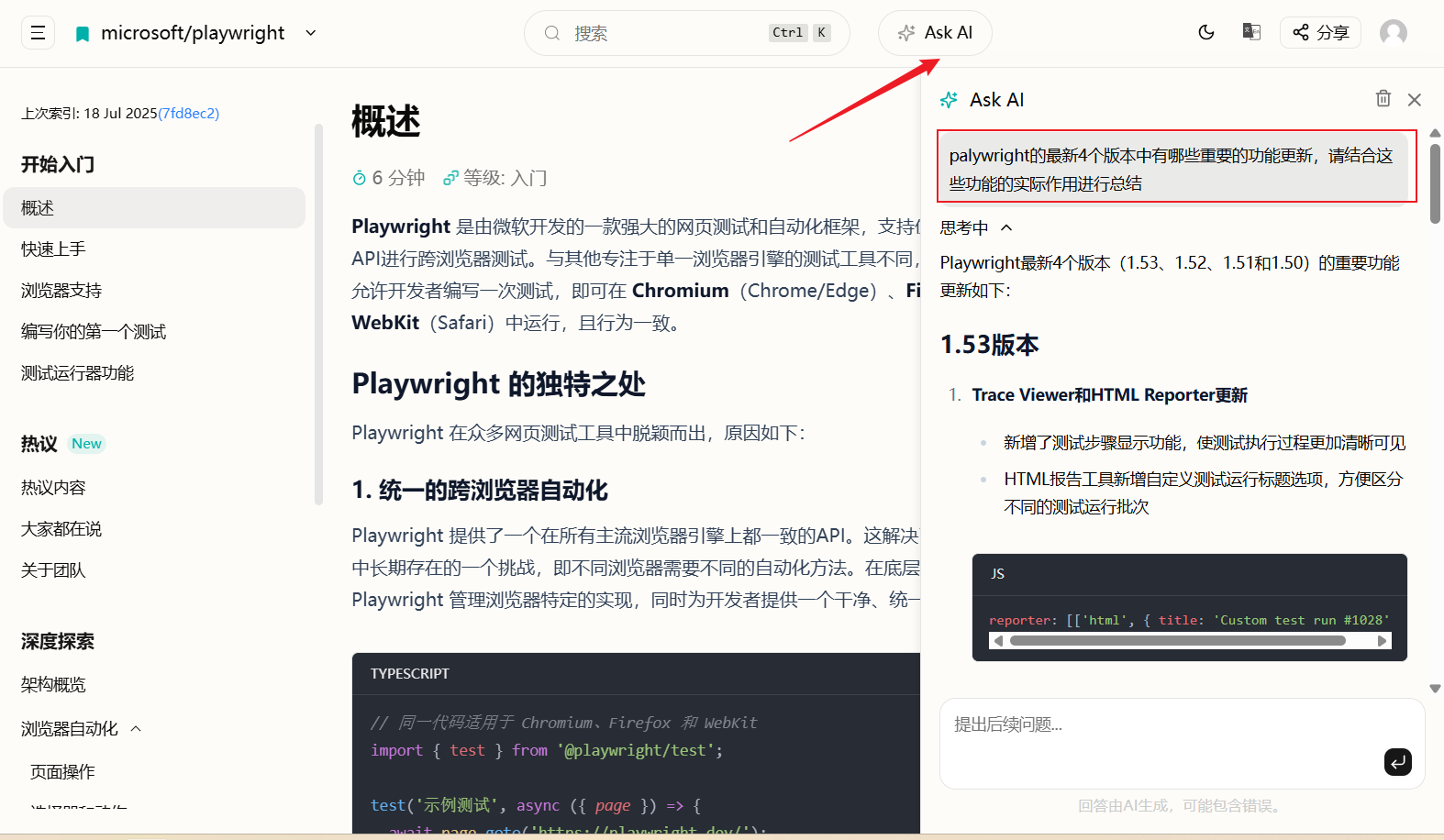Click the 分享 share button

click(1320, 33)
